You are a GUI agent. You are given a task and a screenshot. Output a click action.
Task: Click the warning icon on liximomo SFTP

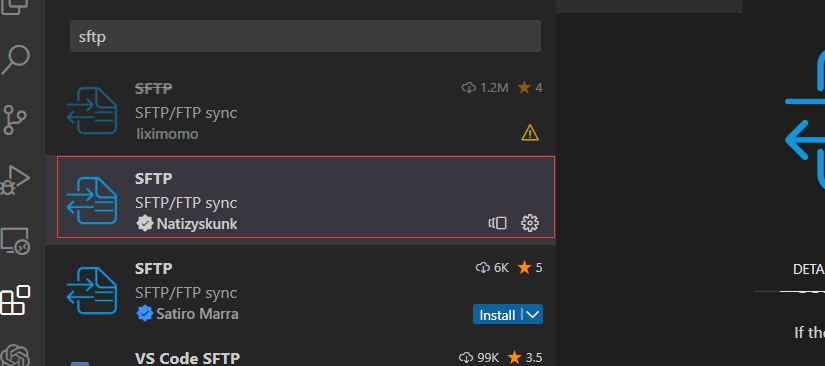(530, 133)
